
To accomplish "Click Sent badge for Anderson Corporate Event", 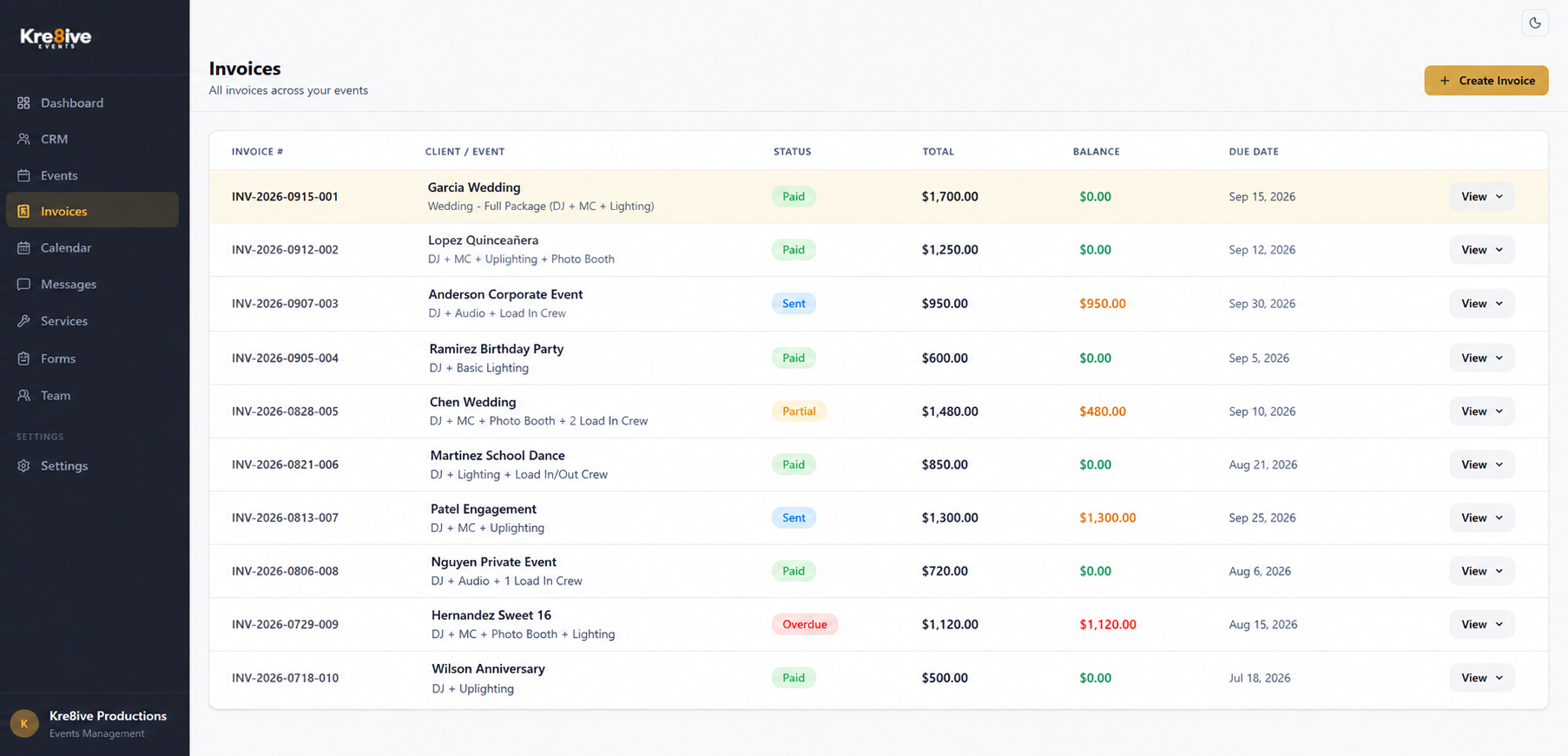I will (x=794, y=303).
